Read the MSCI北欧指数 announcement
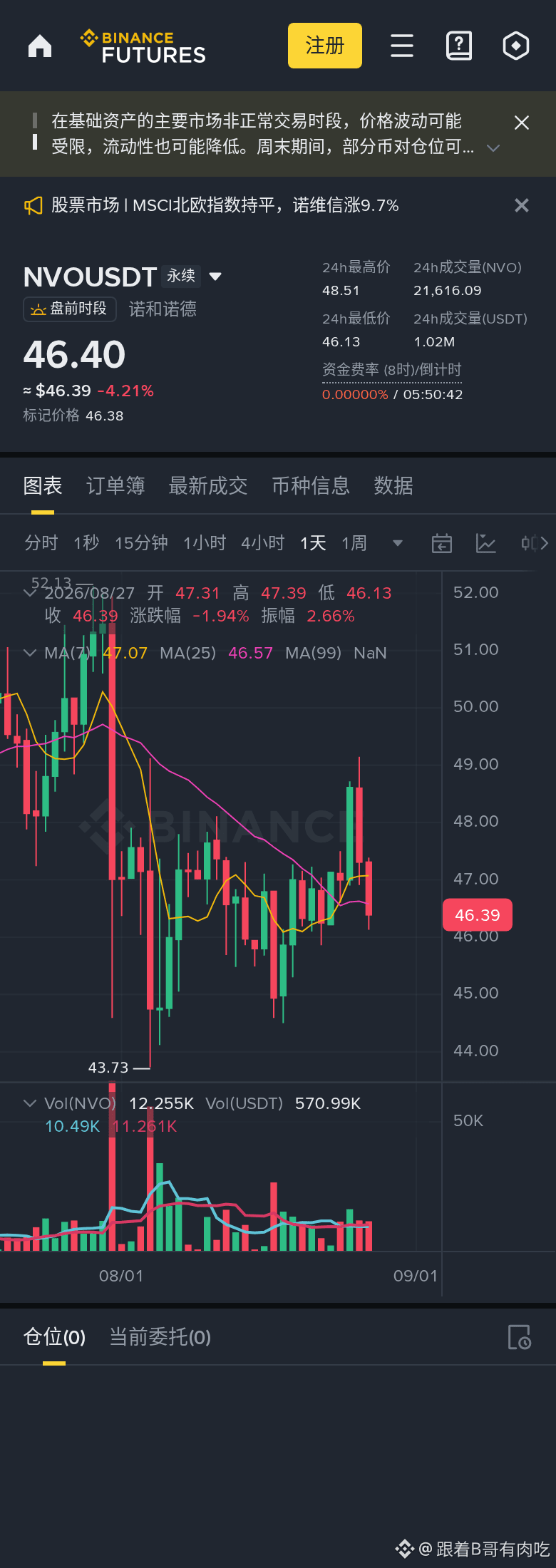This screenshot has height=1568, width=556. click(x=225, y=205)
